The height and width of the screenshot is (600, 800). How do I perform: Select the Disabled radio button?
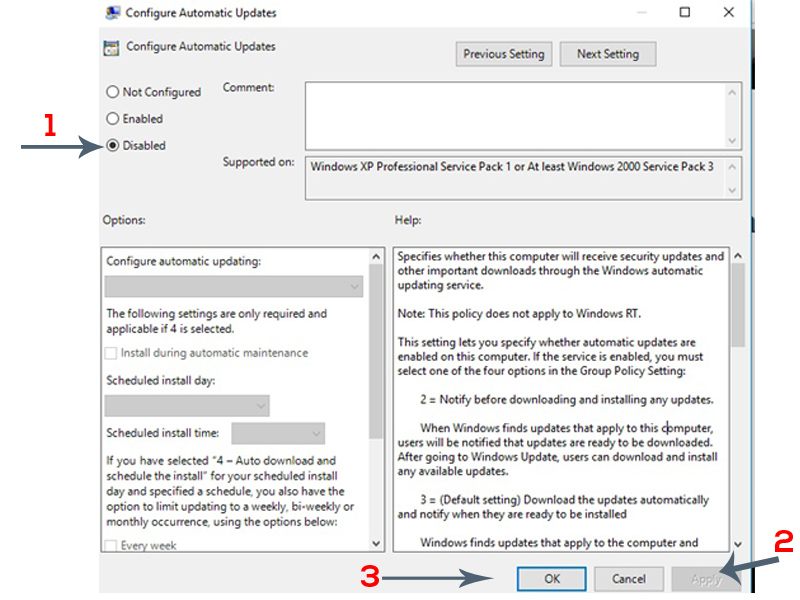coord(112,145)
